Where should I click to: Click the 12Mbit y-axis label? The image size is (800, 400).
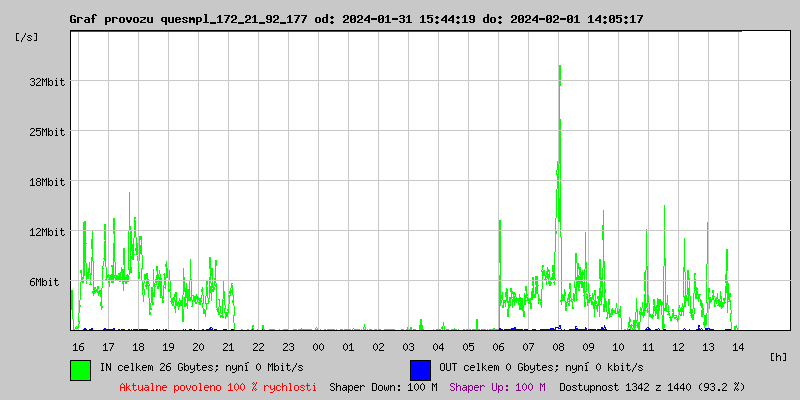point(47,232)
